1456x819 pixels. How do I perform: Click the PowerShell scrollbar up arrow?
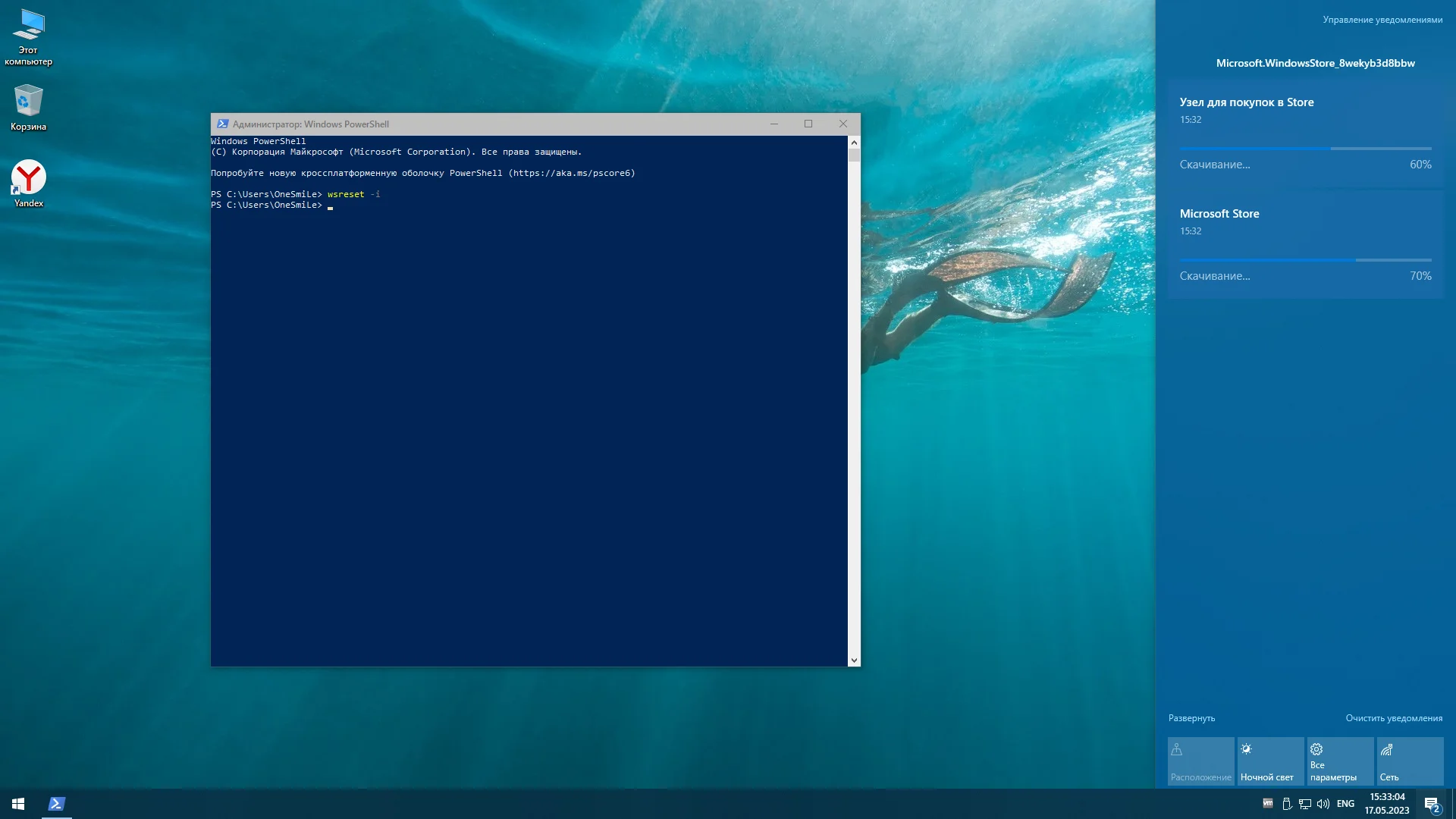point(854,143)
